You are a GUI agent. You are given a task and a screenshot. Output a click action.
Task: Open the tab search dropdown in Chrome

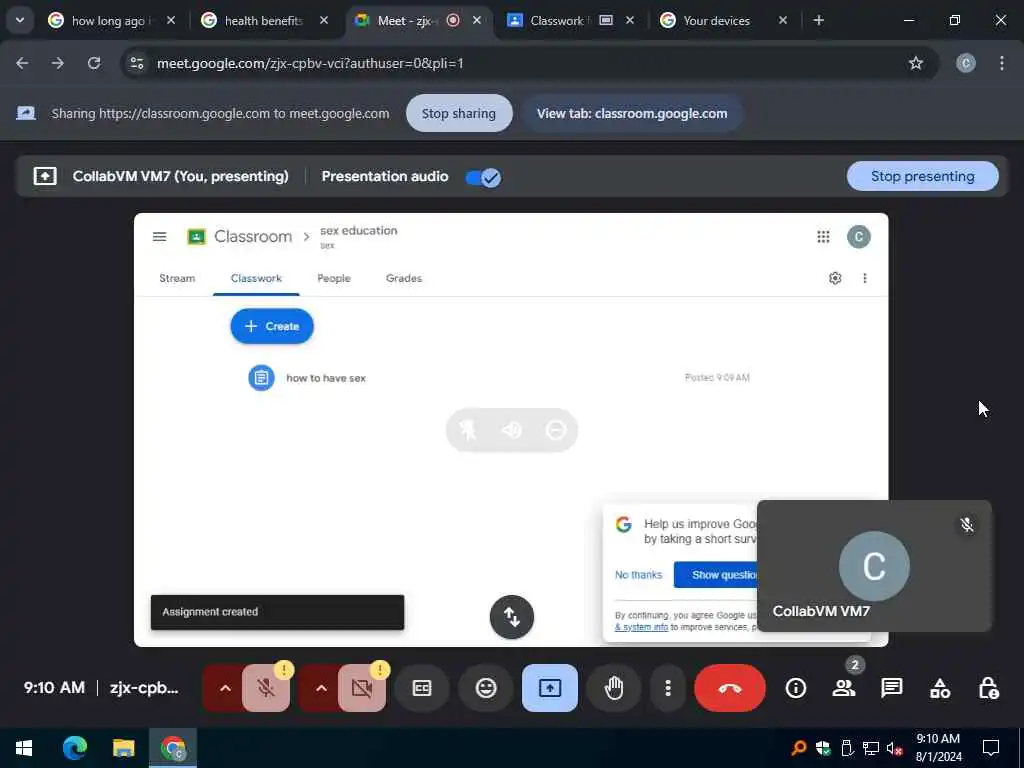20,20
